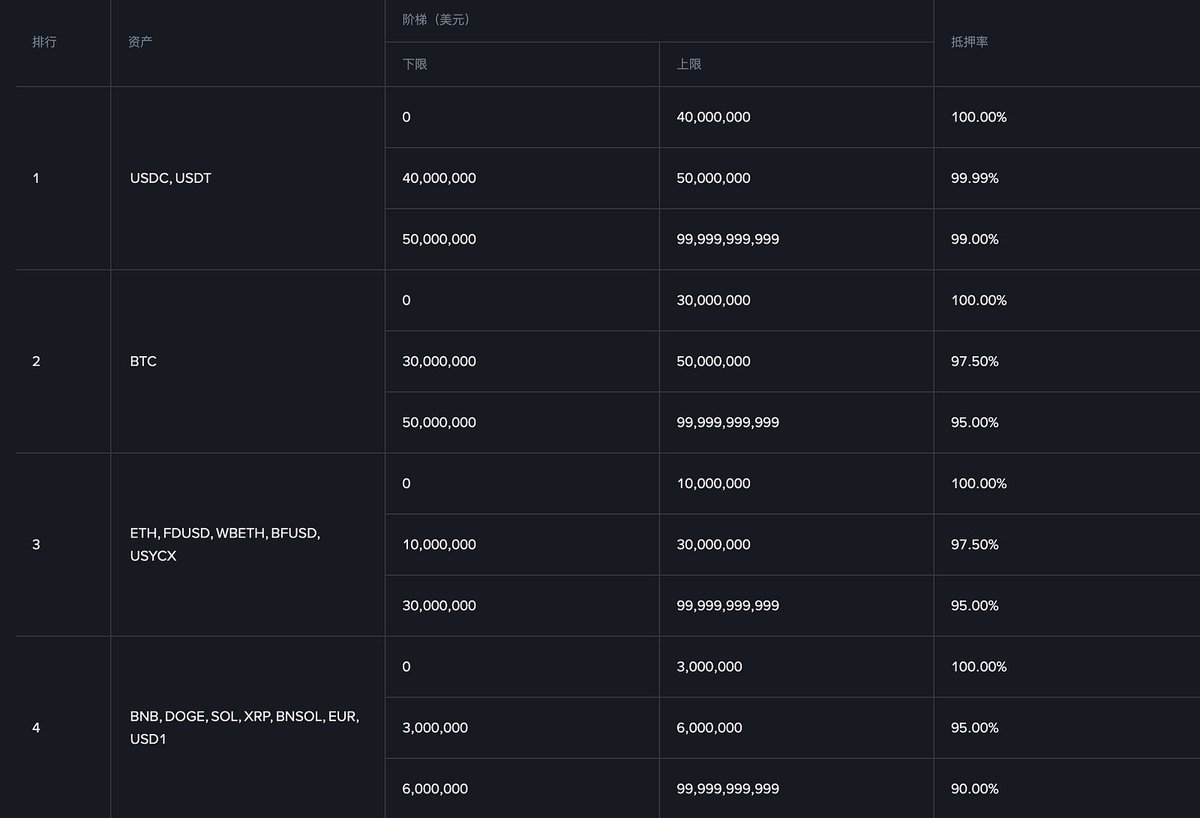Click the 上限 sub-header

pyautogui.click(x=689, y=64)
